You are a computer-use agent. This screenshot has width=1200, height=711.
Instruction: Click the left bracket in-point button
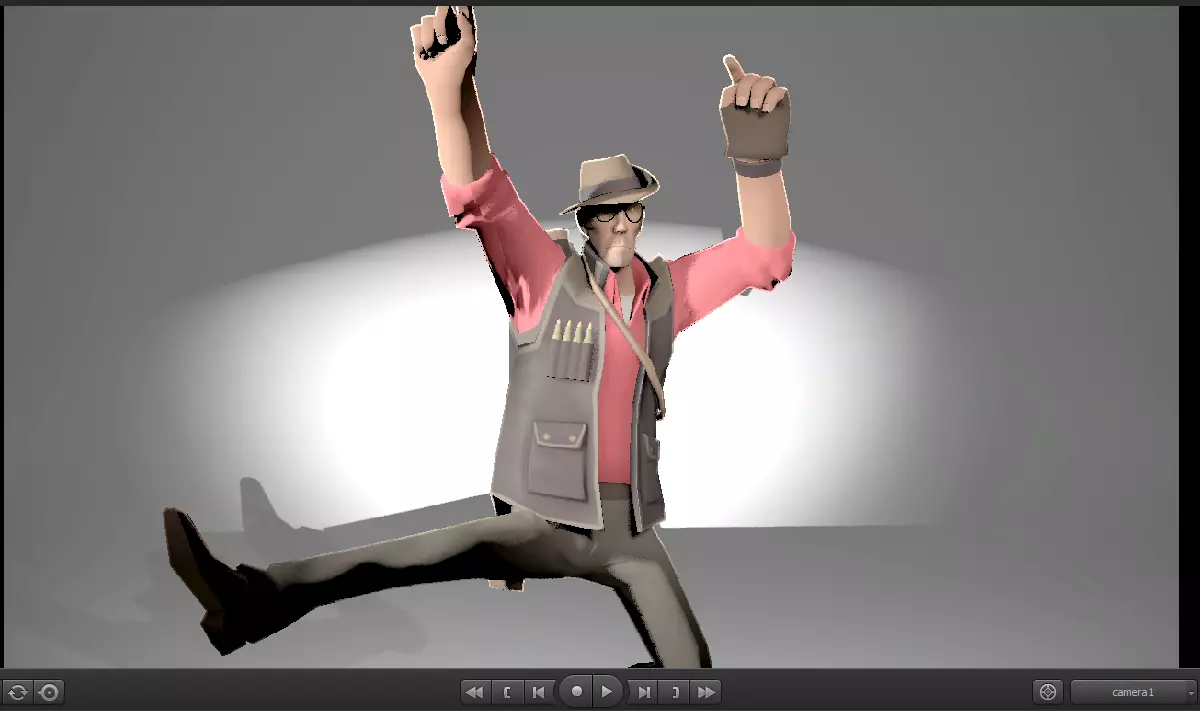coord(507,692)
